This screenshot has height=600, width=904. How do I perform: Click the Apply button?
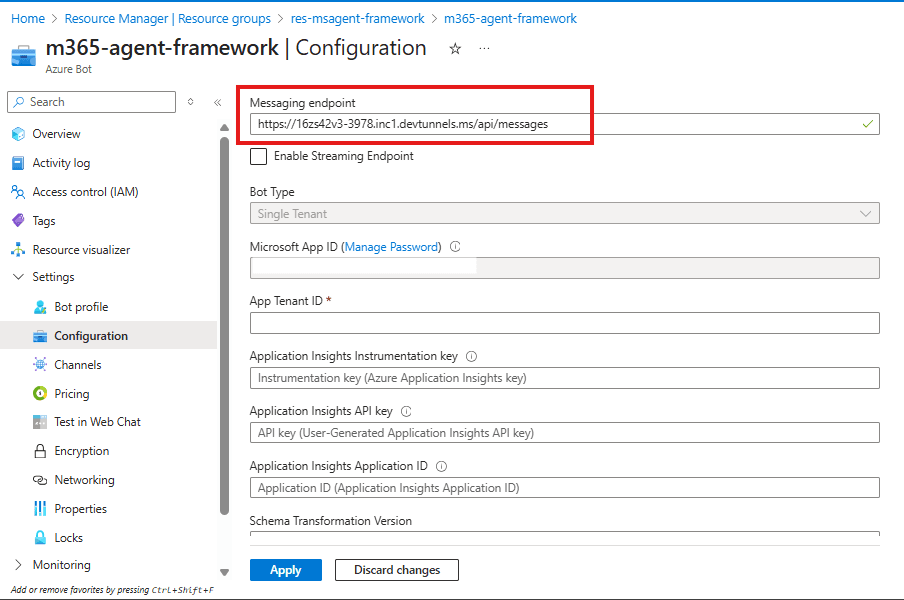(x=285, y=570)
